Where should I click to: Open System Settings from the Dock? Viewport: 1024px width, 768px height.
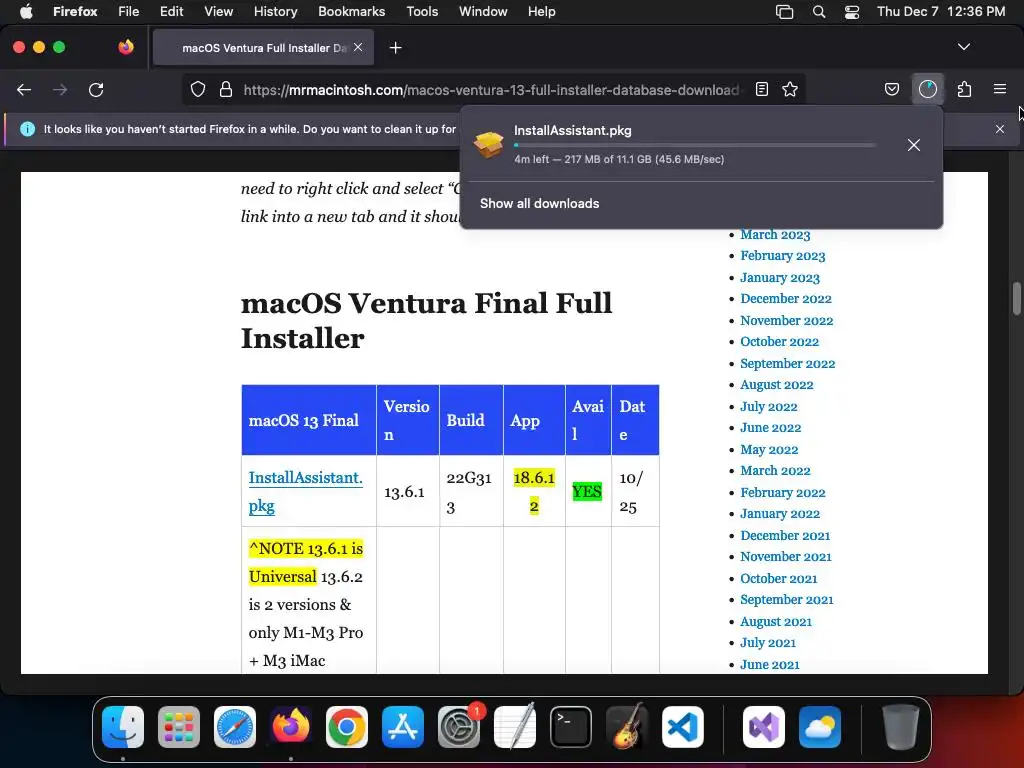pyautogui.click(x=459, y=727)
